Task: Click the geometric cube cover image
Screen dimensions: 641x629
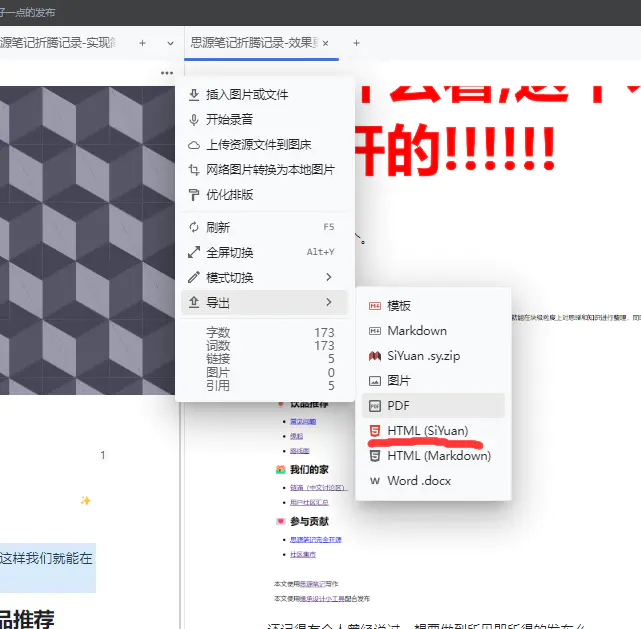Action: (87, 240)
